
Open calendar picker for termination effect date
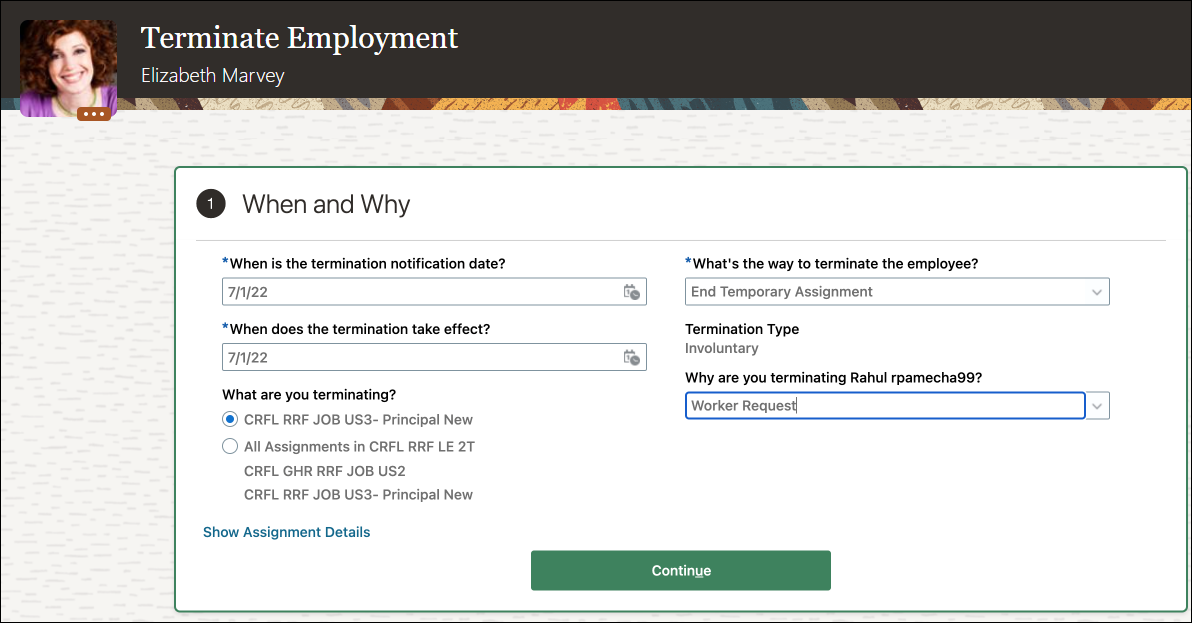[x=631, y=357]
